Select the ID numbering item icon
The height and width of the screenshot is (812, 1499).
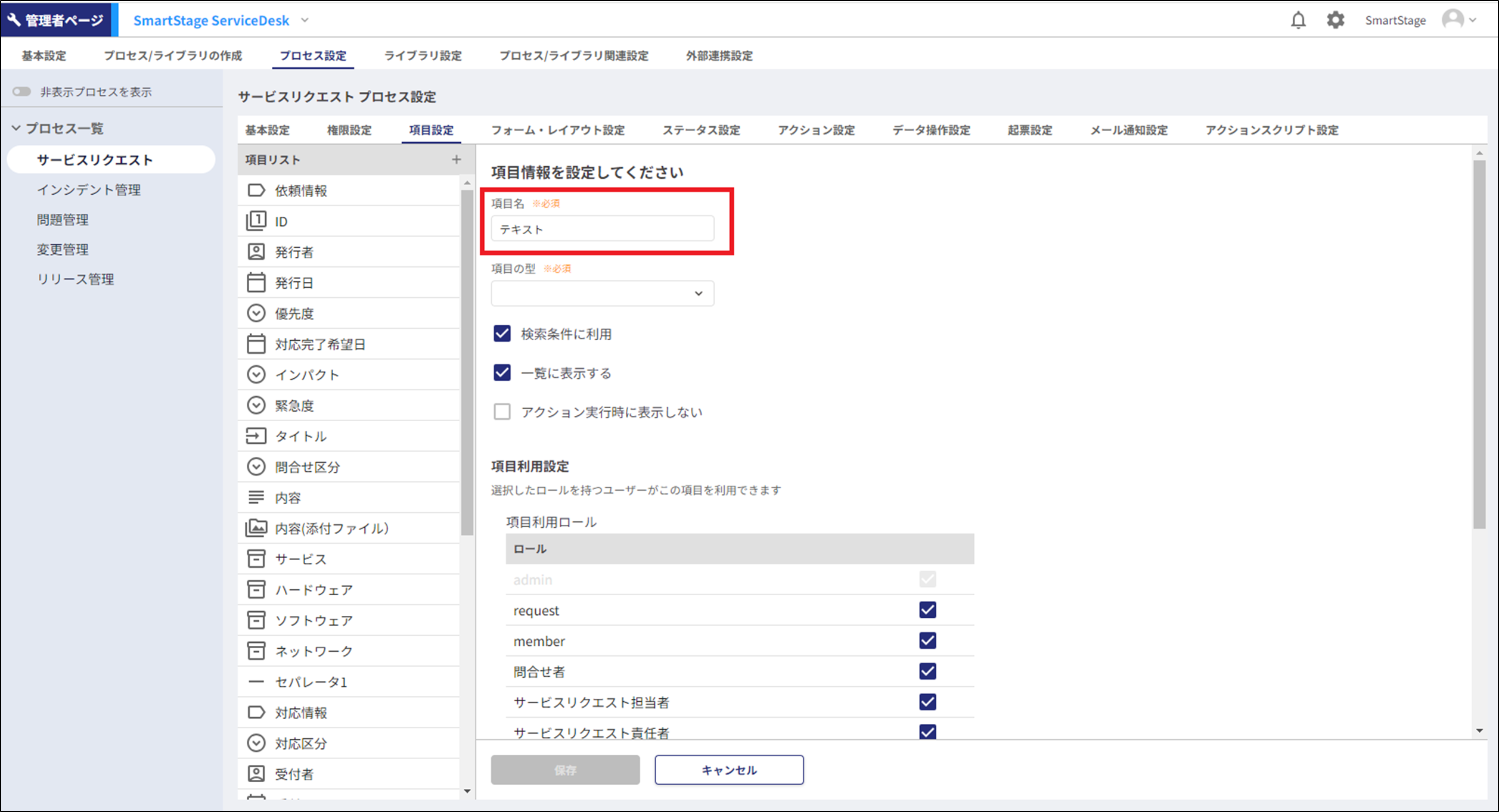[256, 221]
